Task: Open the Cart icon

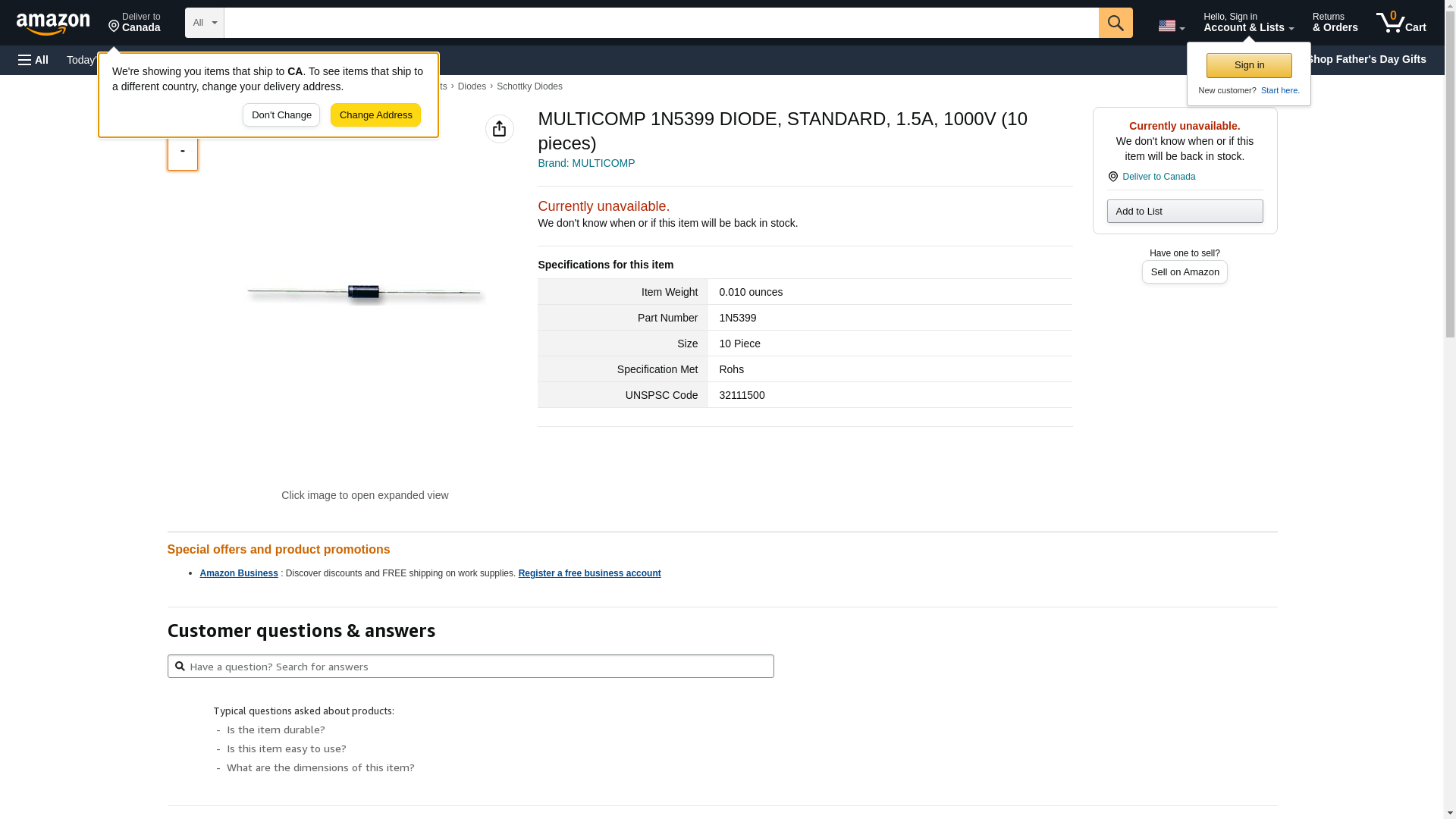Action: point(1401,23)
